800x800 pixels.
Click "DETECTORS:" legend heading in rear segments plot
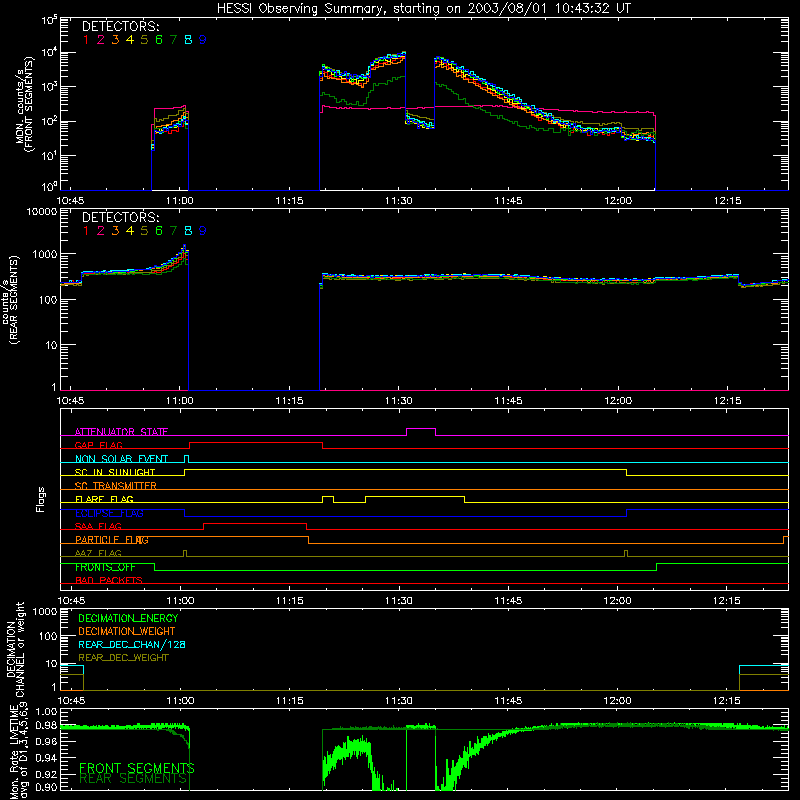click(120, 217)
